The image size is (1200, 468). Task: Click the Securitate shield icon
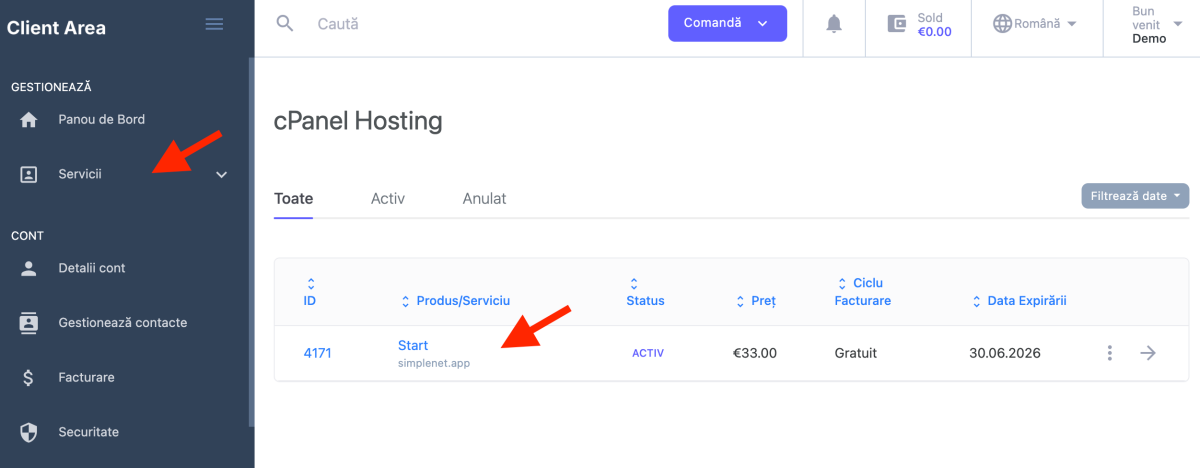(29, 432)
